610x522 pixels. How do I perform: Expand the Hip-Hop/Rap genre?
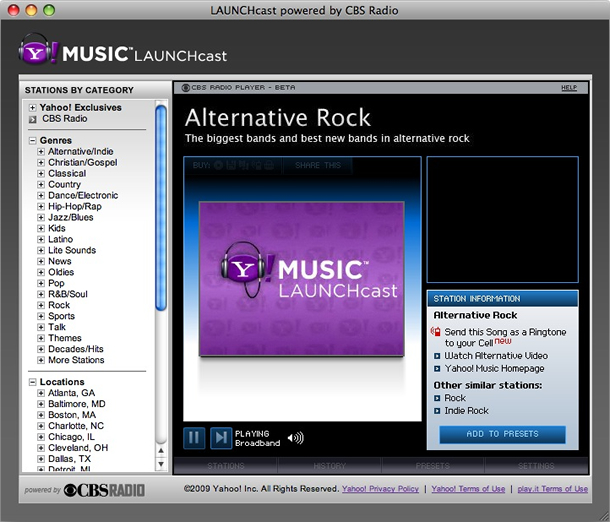click(41, 207)
